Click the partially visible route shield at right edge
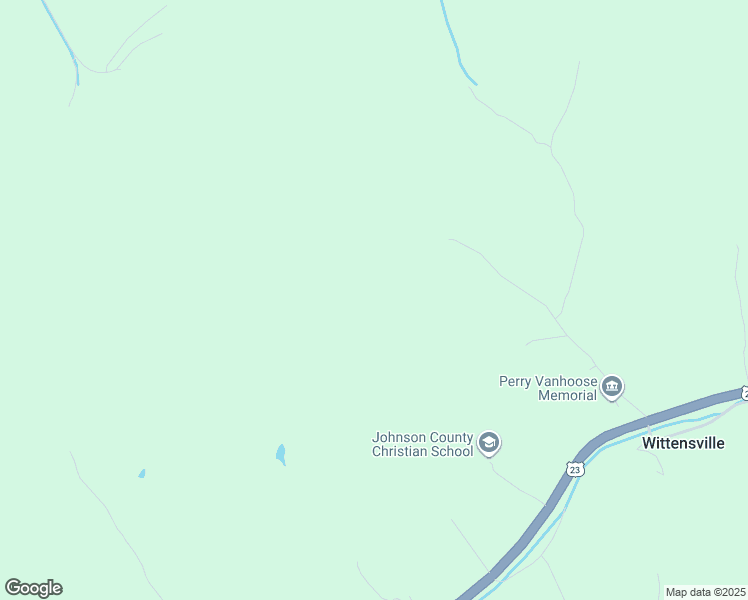The height and width of the screenshot is (600, 748). pos(745,393)
